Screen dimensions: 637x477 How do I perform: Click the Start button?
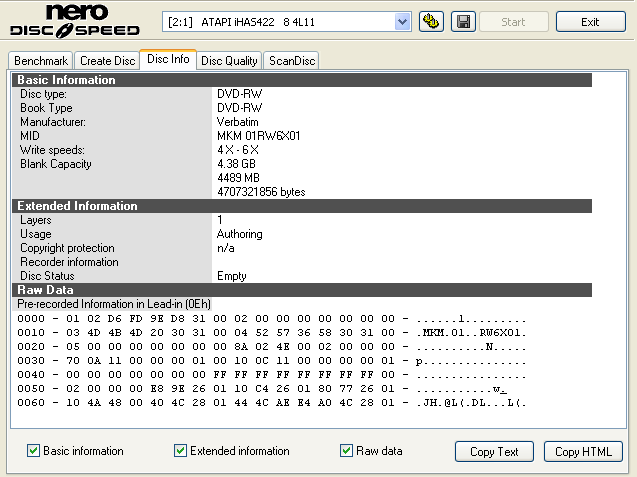pyautogui.click(x=514, y=22)
